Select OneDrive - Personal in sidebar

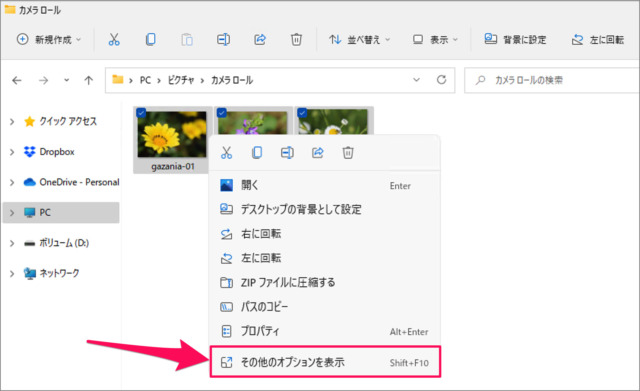click(x=71, y=182)
